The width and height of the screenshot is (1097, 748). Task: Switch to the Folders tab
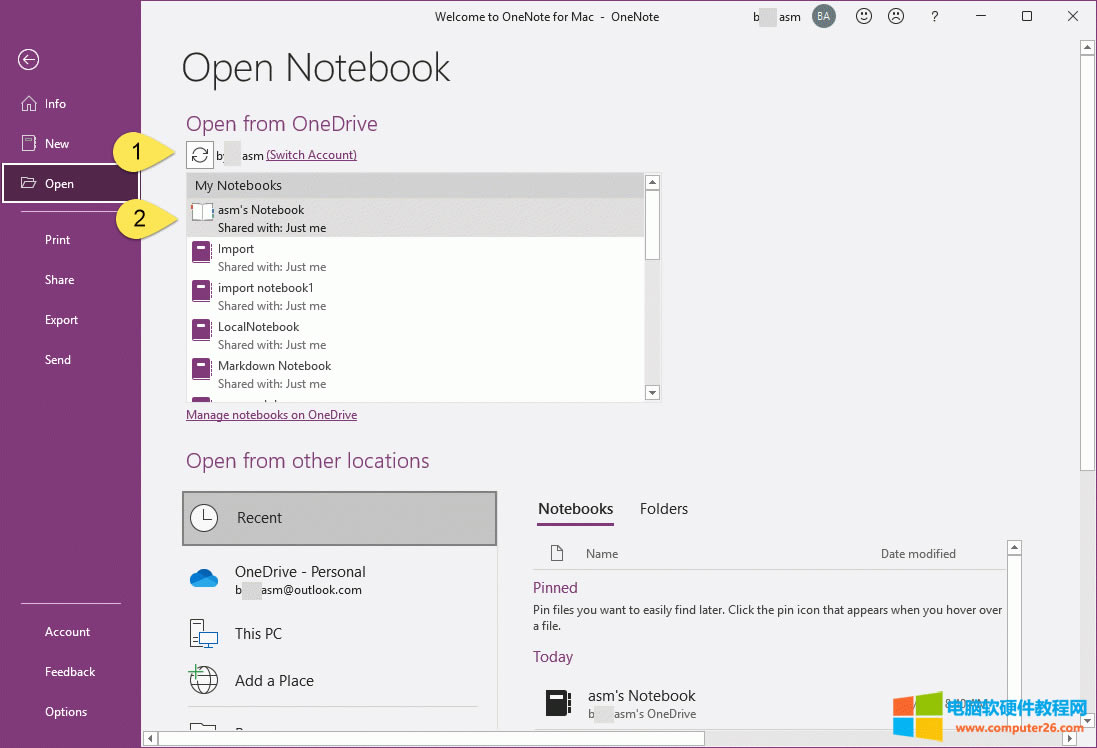pos(663,509)
